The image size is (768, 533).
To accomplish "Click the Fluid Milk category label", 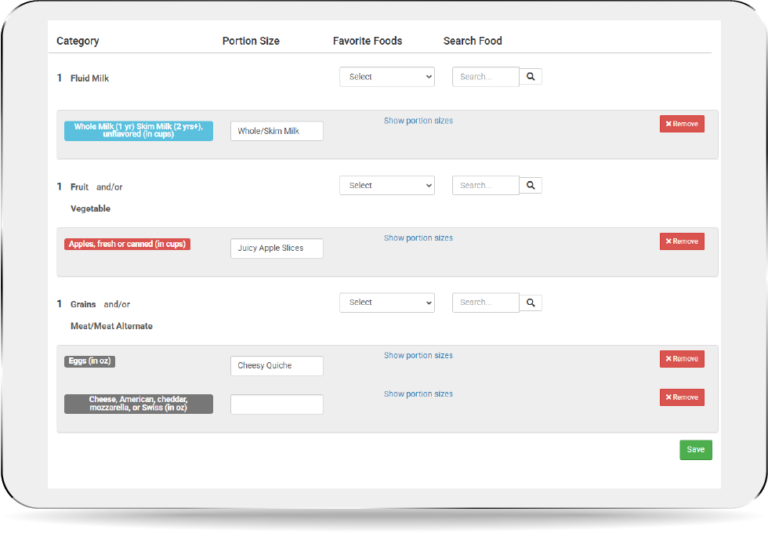I will tap(90, 78).
